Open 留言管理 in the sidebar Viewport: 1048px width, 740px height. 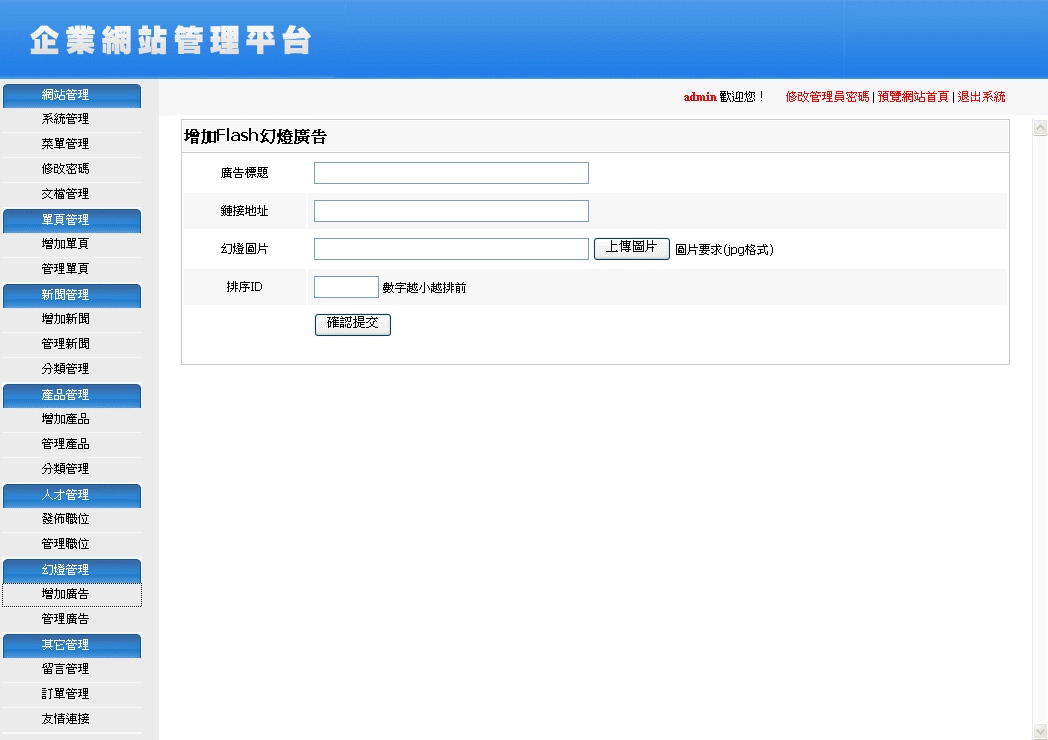point(65,669)
